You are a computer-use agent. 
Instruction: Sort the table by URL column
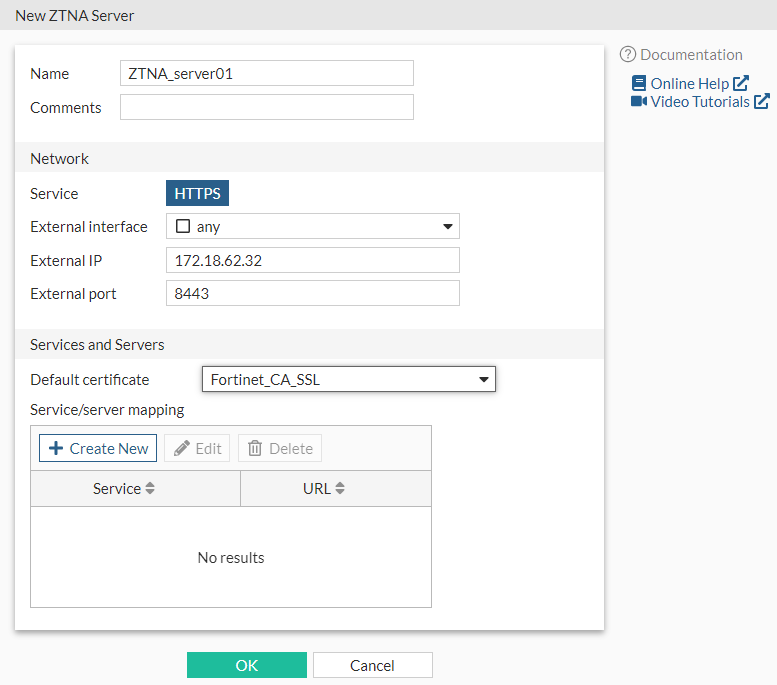point(340,489)
